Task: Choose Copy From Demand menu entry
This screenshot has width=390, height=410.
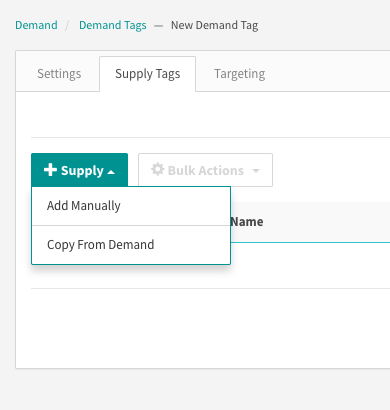Action: click(x=131, y=245)
